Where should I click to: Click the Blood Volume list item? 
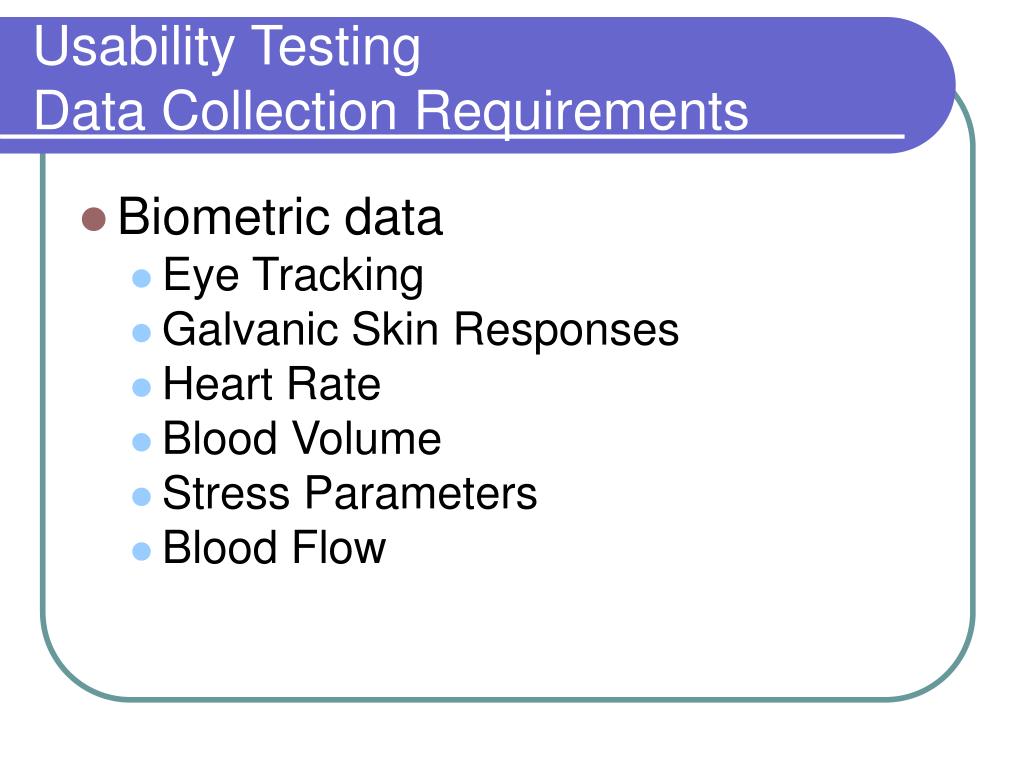pyautogui.click(x=302, y=438)
